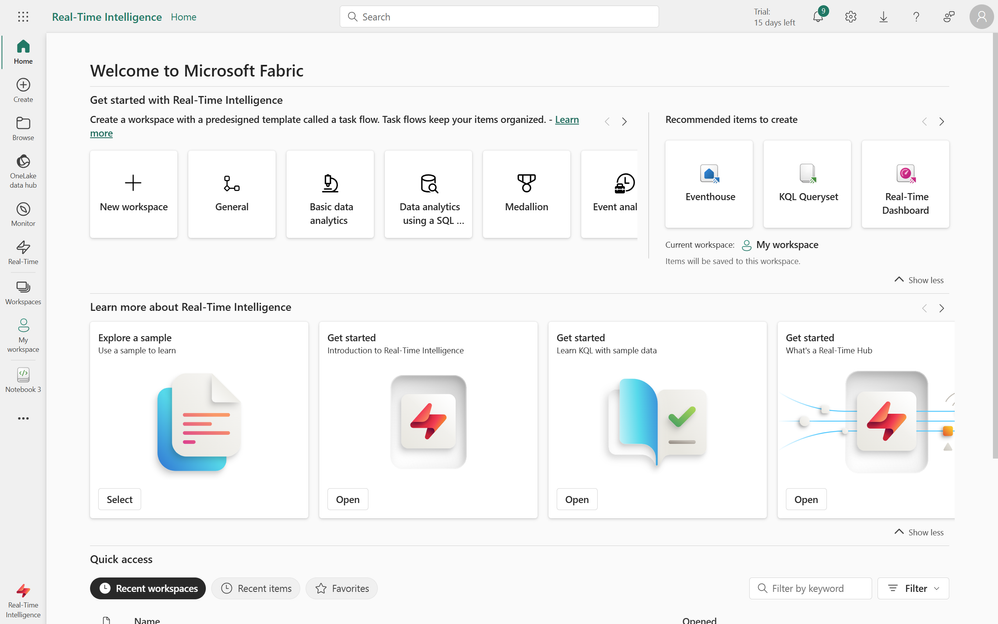Open the Explore a sample thumbnail
This screenshot has height=624, width=998.
(x=199, y=422)
